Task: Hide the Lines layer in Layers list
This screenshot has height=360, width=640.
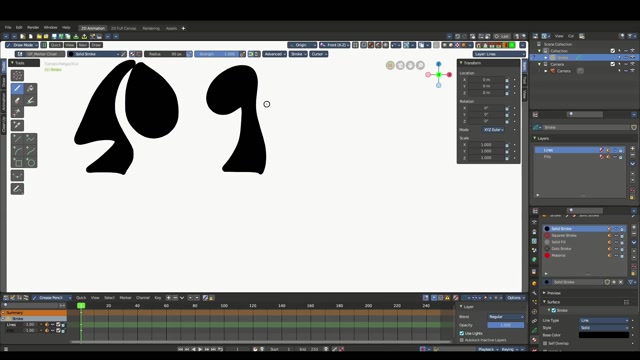Action: [x=615, y=150]
